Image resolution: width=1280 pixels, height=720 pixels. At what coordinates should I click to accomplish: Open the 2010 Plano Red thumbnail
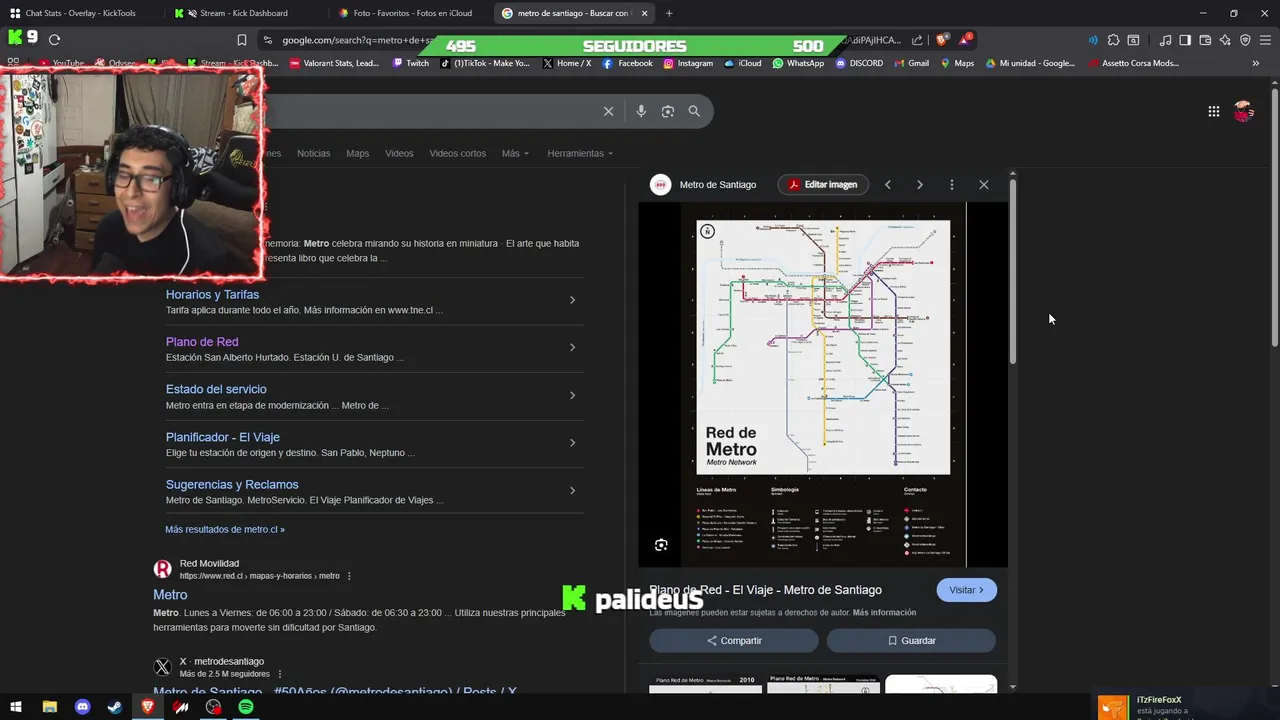[705, 684]
